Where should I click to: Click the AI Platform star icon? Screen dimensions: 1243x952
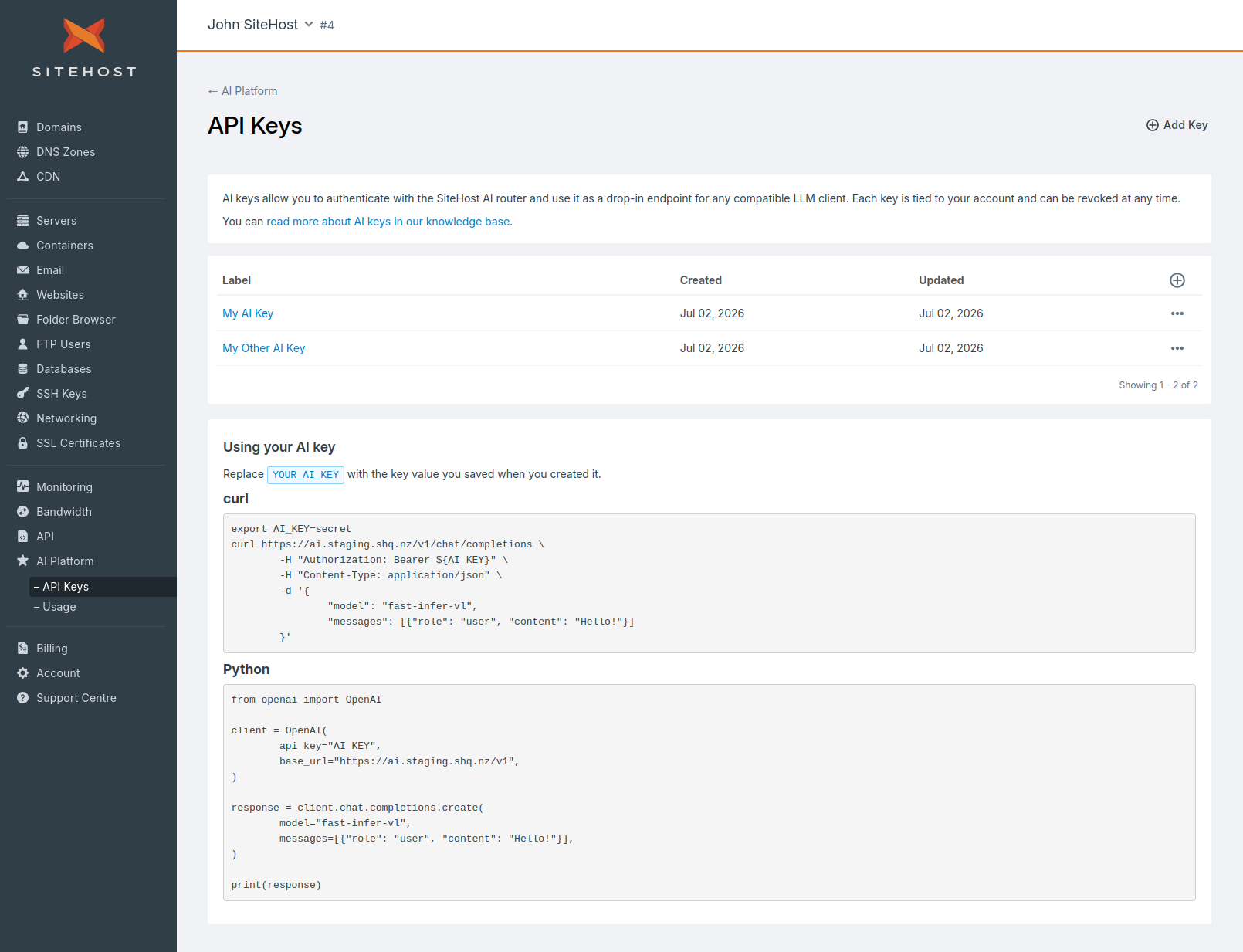point(22,561)
